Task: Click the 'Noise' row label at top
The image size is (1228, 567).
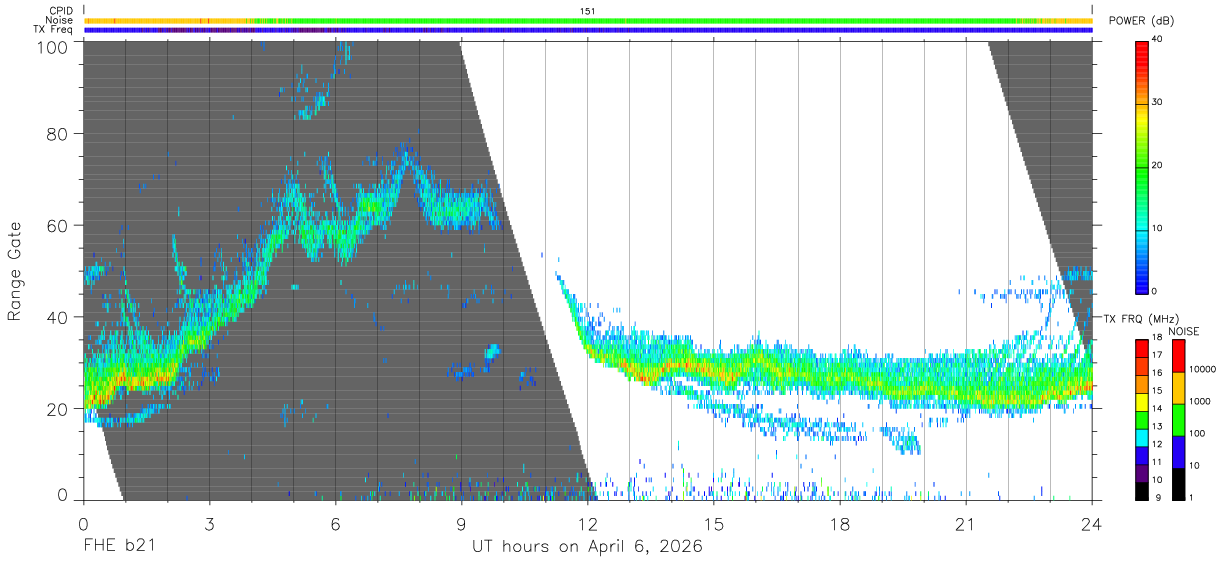Action: [x=60, y=20]
